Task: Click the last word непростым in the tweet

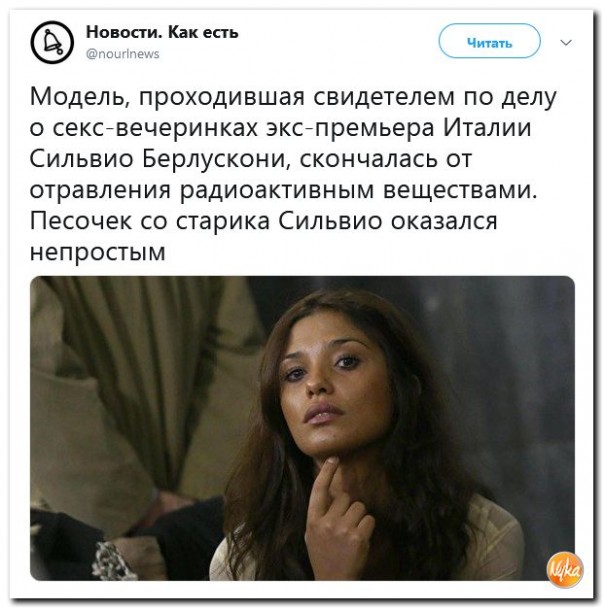Action: coord(98,253)
